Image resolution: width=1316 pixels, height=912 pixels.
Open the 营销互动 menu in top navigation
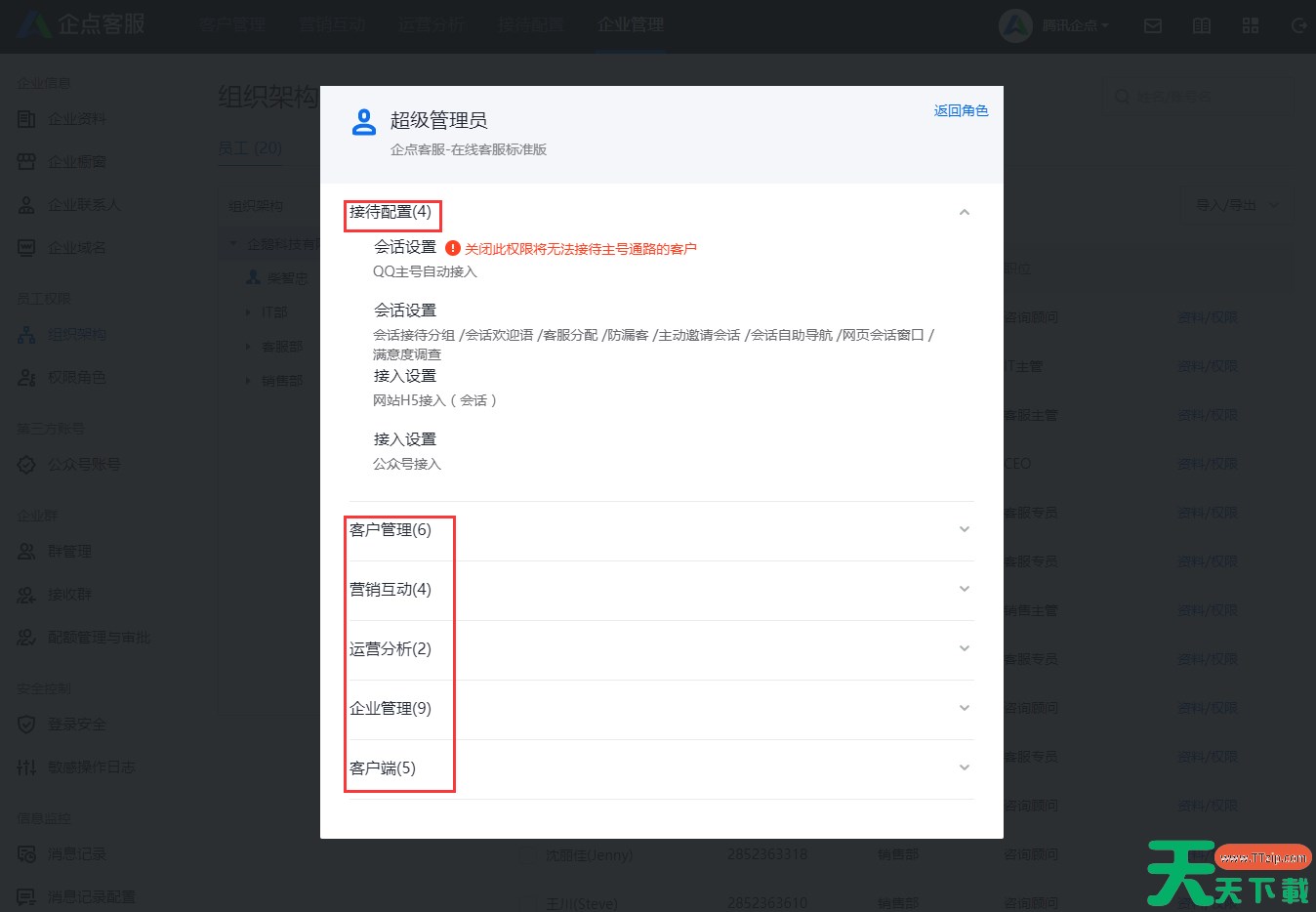pyautogui.click(x=332, y=26)
